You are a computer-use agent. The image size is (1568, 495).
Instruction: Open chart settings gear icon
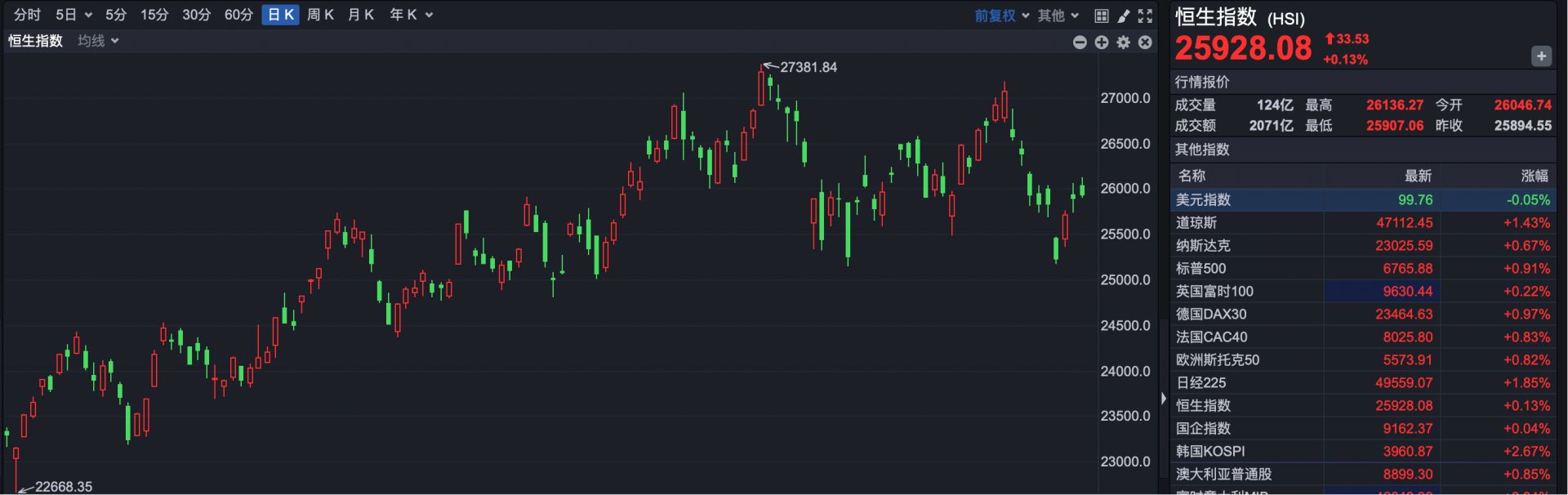pyautogui.click(x=1124, y=42)
